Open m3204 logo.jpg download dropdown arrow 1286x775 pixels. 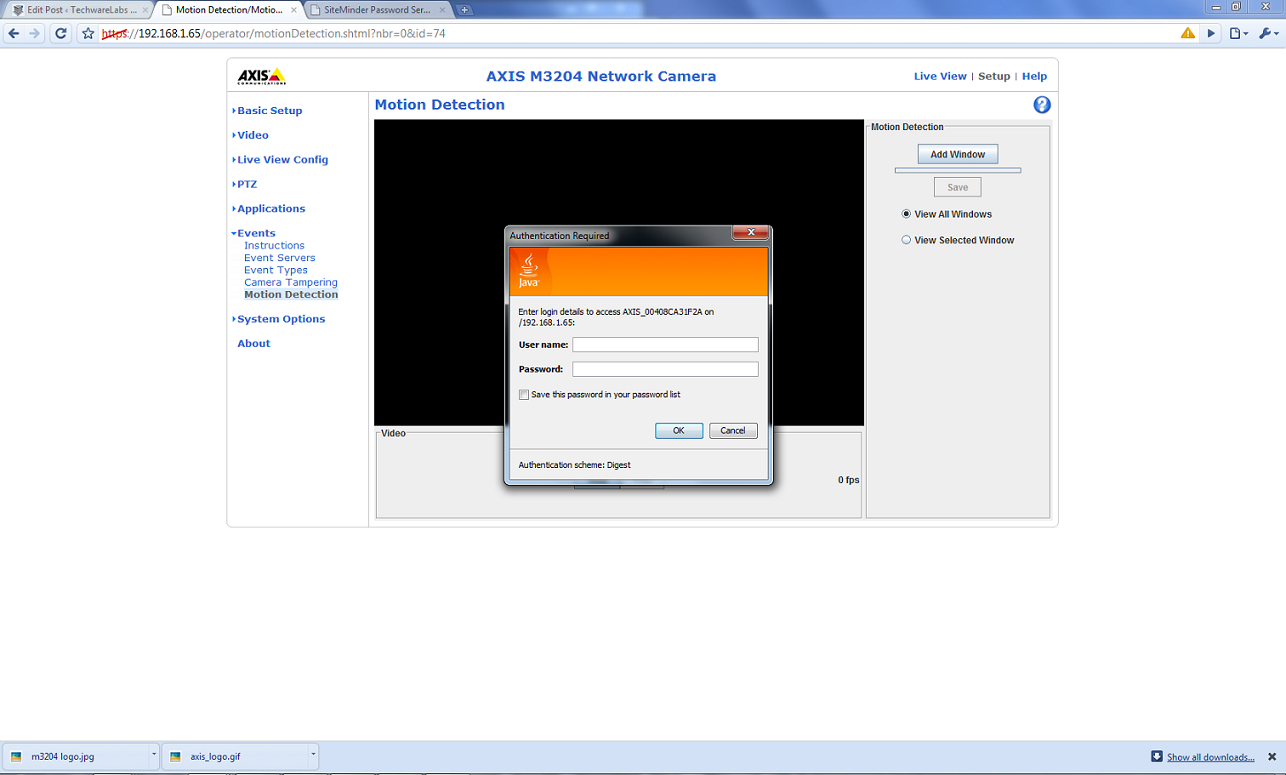153,756
